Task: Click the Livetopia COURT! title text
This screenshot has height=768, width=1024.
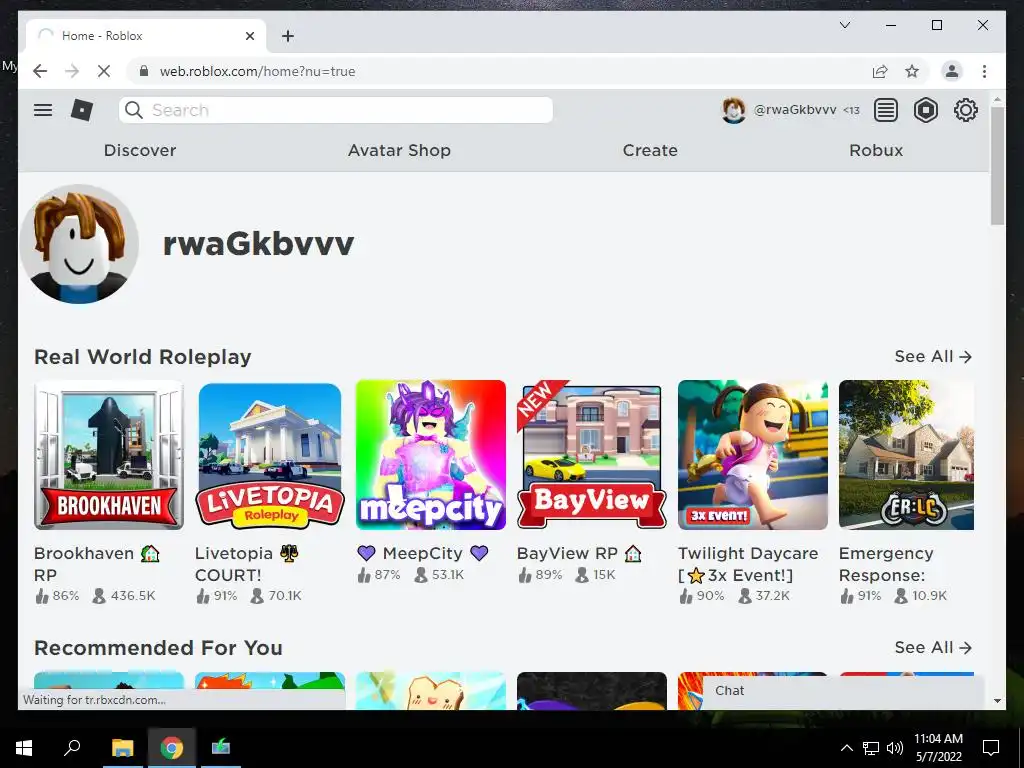Action: (247, 564)
